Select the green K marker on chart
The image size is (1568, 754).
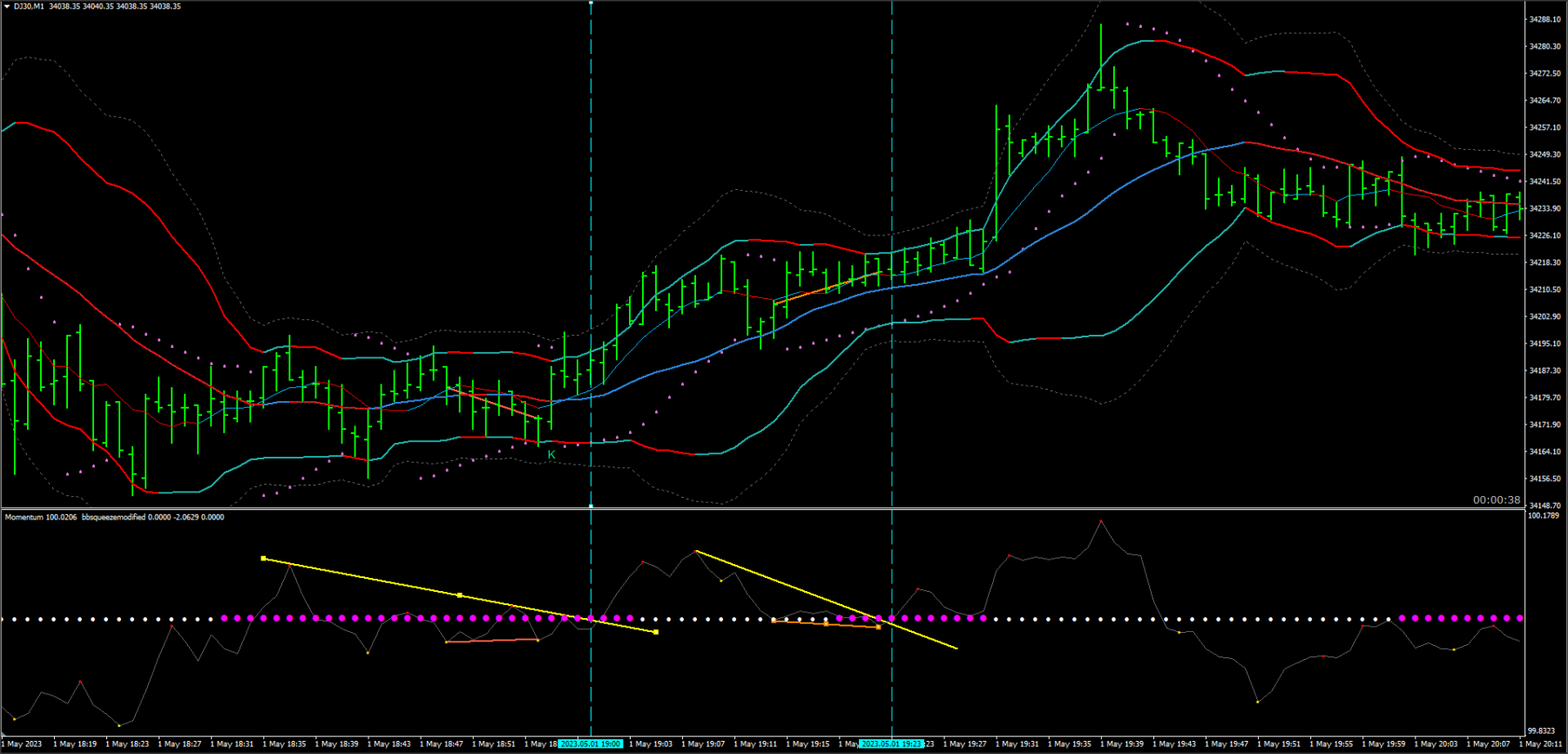(x=551, y=454)
